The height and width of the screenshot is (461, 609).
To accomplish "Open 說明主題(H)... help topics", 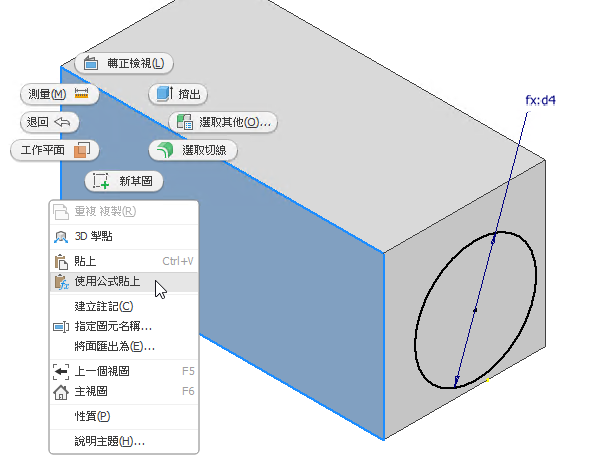I will (124, 441).
